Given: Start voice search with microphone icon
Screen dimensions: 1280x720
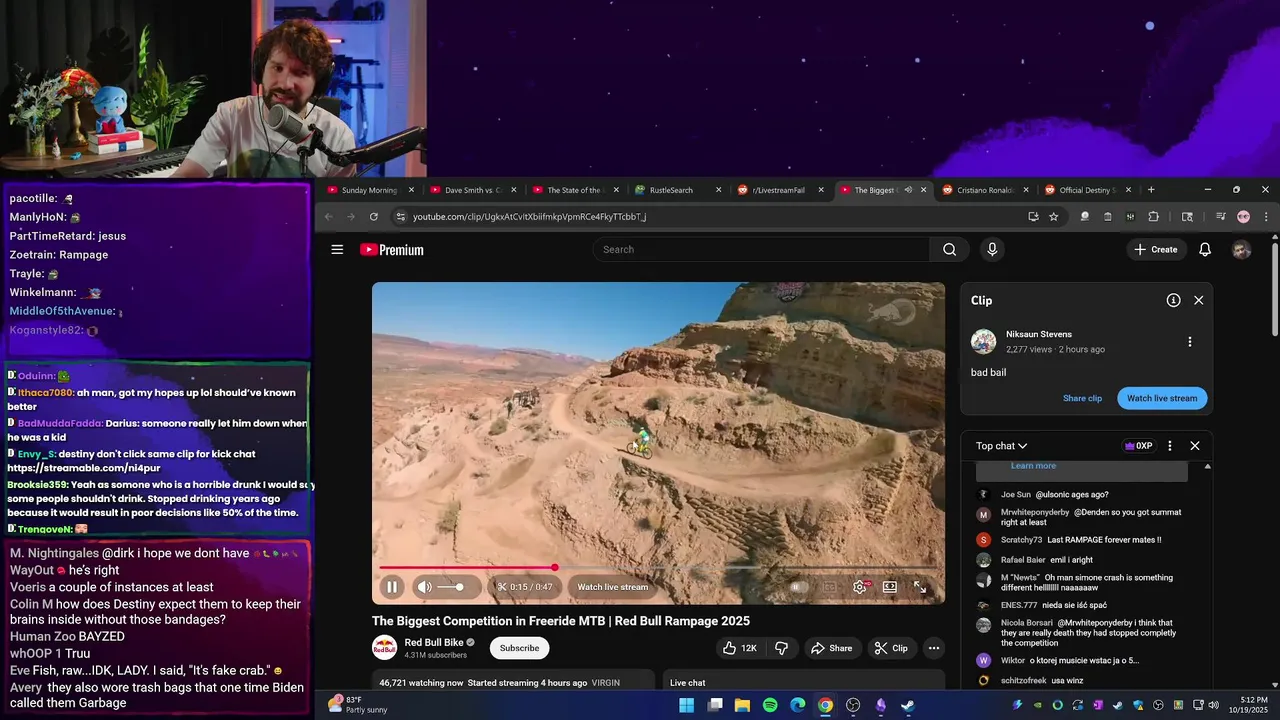Looking at the screenshot, I should coord(992,249).
